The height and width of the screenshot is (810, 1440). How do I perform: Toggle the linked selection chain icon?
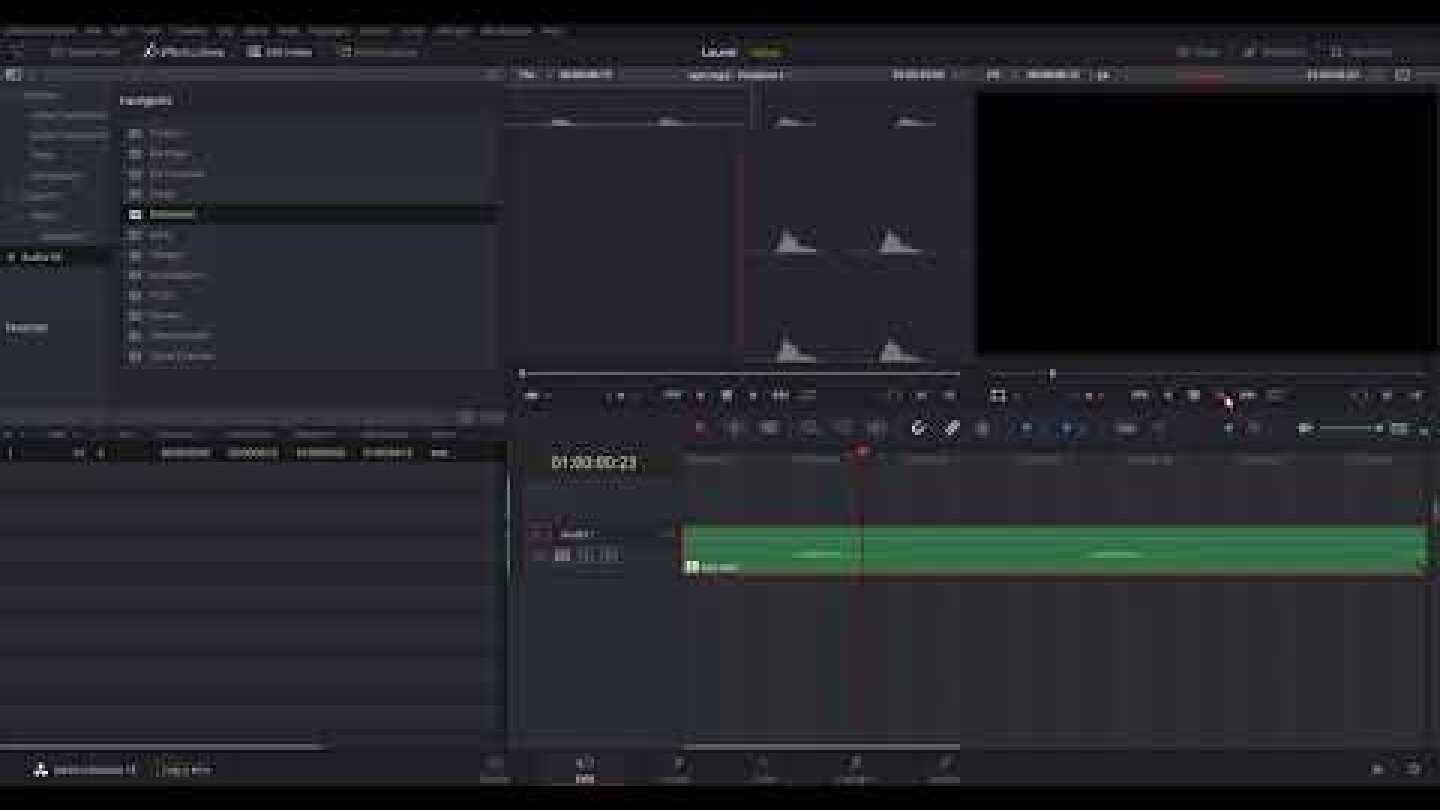(x=951, y=428)
